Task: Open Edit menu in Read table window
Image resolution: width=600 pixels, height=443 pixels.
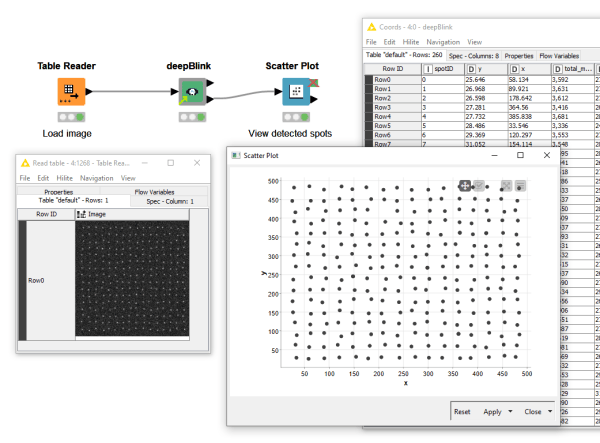Action: 43,178
